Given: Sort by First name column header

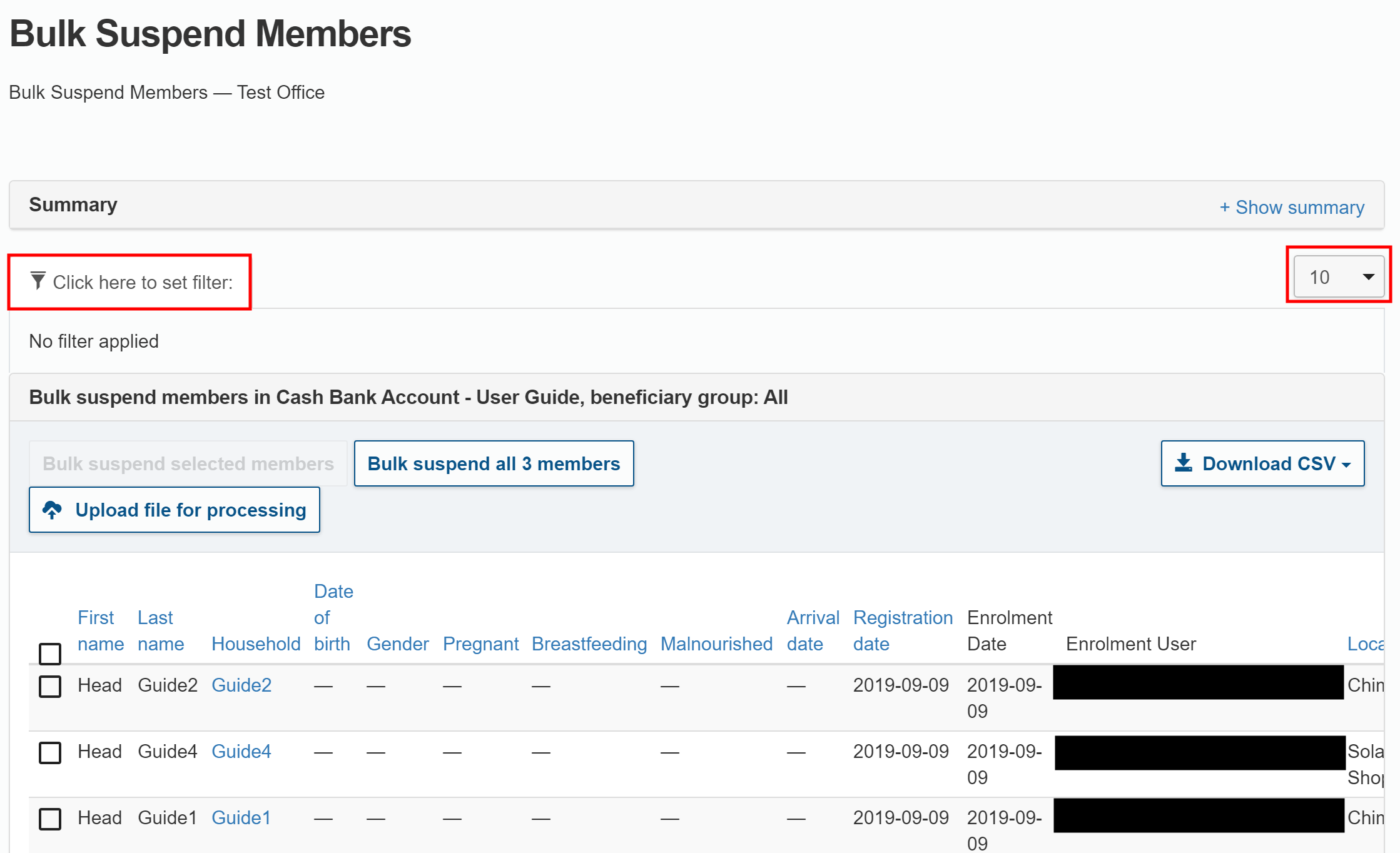Looking at the screenshot, I should [100, 630].
